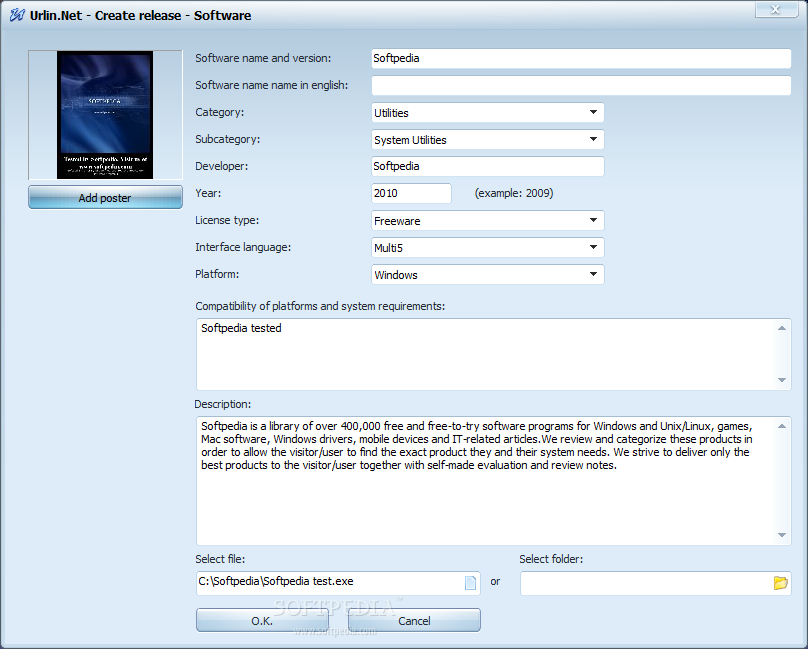
Task: Open the Category dropdown
Action: [487, 112]
